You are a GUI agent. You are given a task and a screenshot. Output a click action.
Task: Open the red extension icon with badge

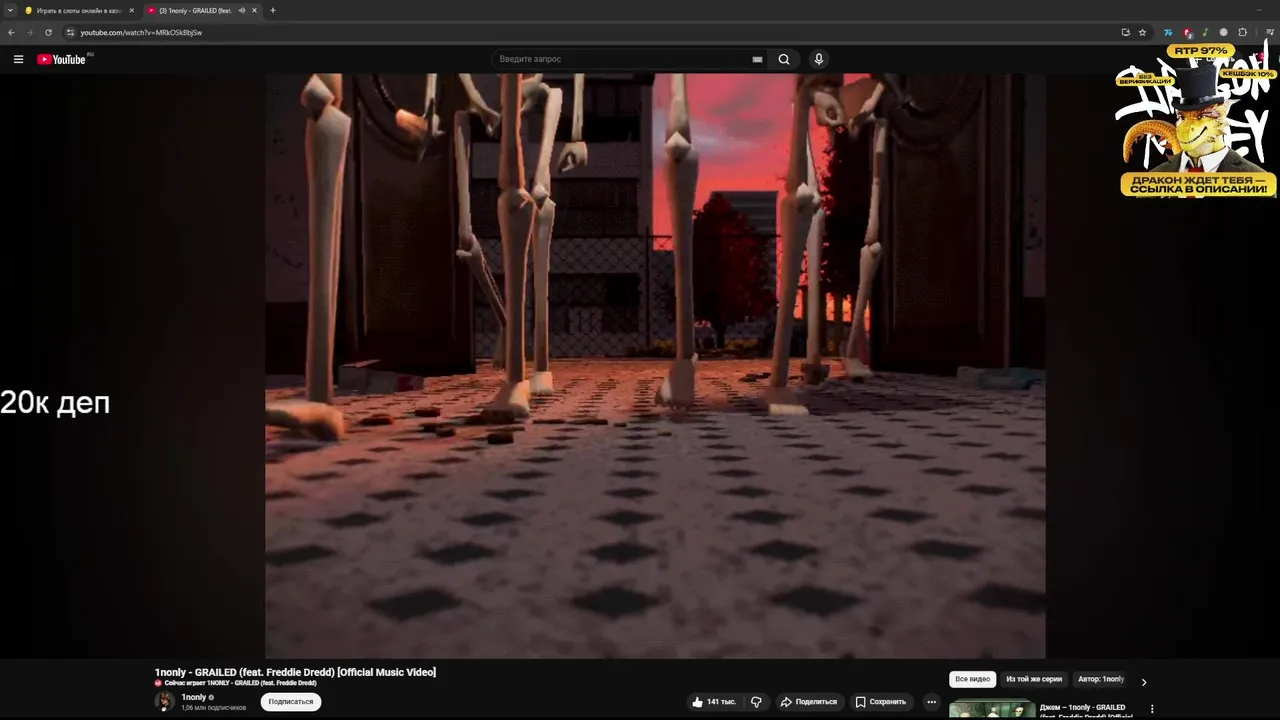point(1187,32)
